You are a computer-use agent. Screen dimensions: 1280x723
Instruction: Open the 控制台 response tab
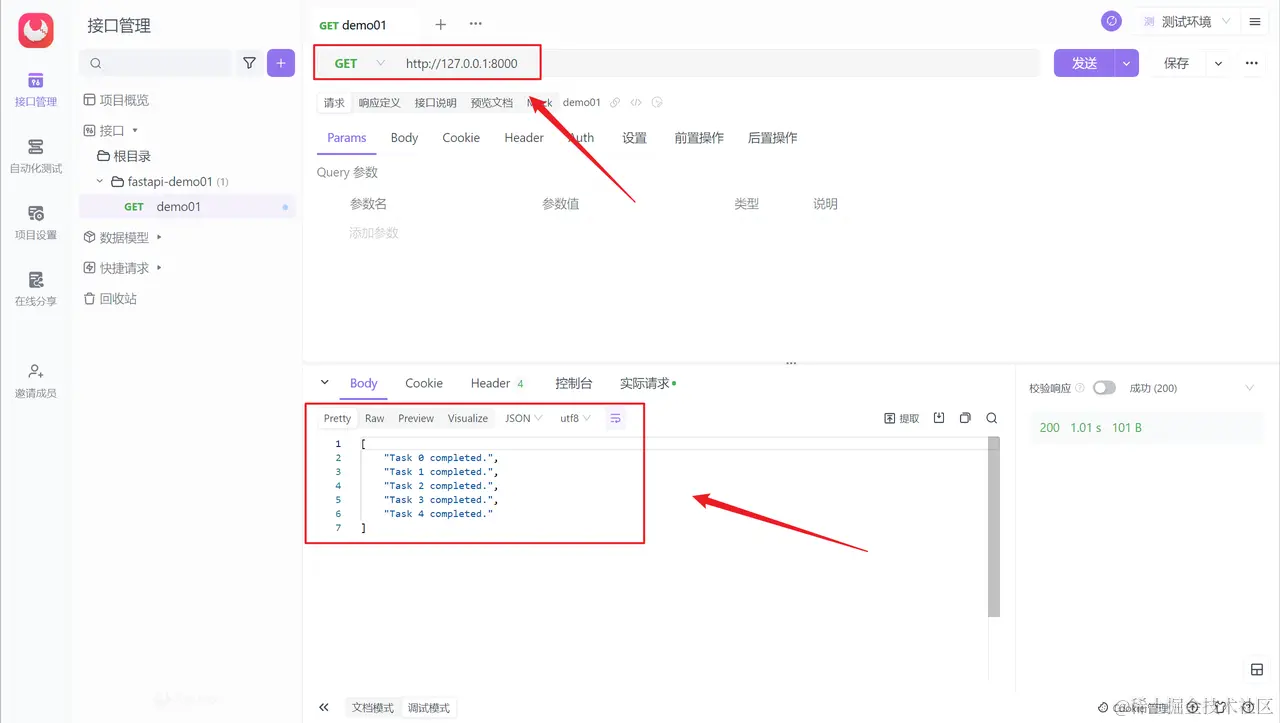click(574, 383)
